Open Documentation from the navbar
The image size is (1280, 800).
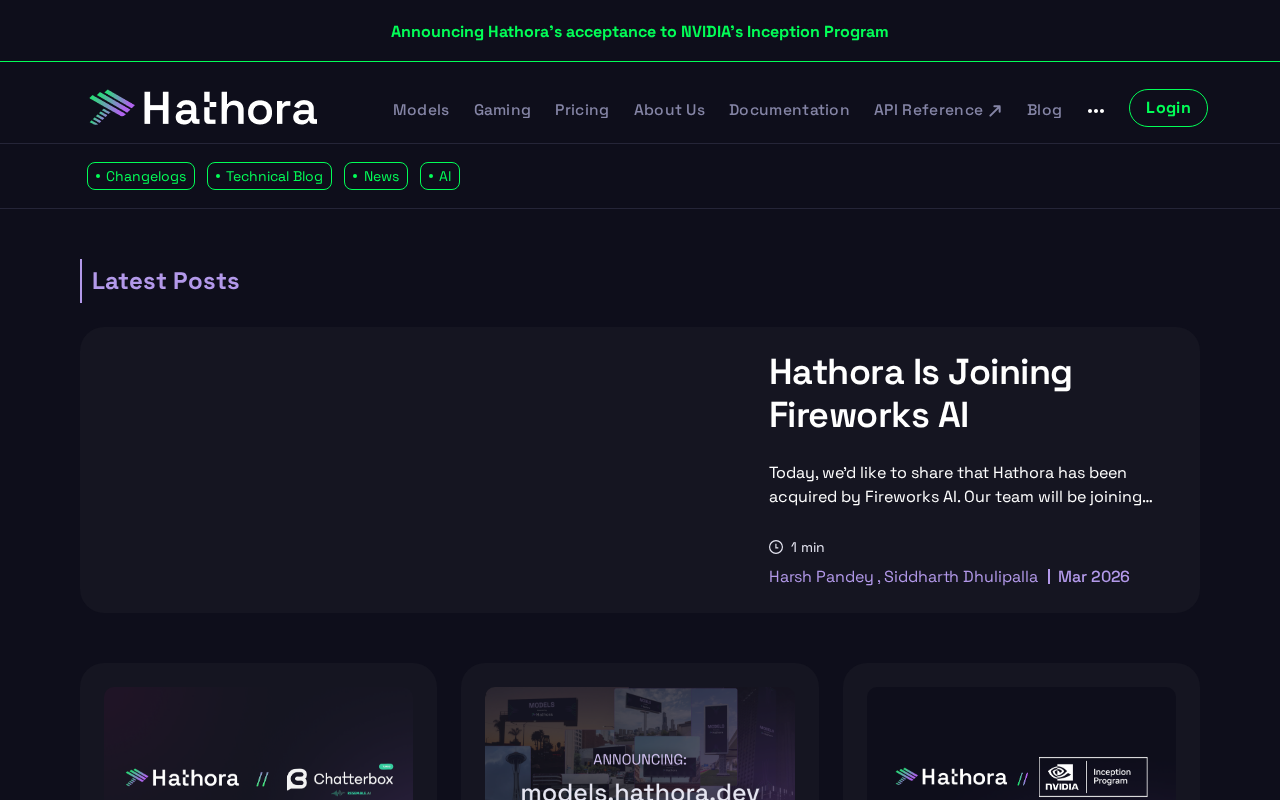coord(789,110)
